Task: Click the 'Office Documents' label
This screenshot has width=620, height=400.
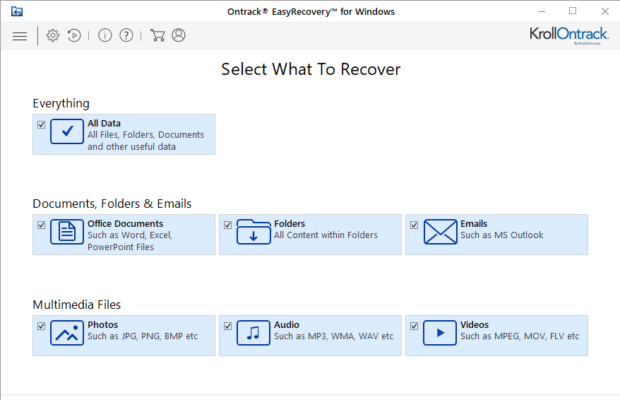Action: (125, 224)
